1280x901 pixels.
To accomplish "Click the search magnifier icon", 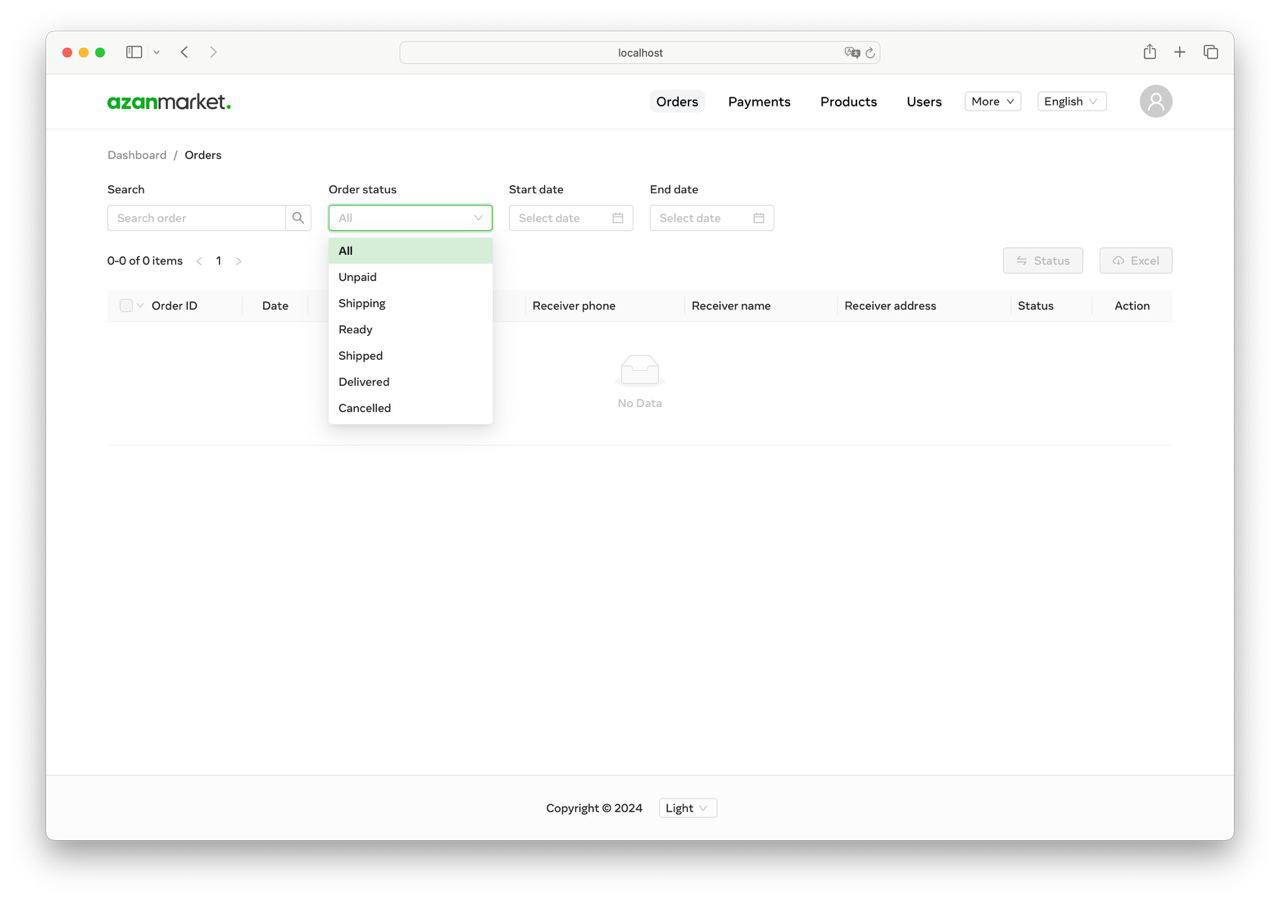I will click(x=298, y=217).
